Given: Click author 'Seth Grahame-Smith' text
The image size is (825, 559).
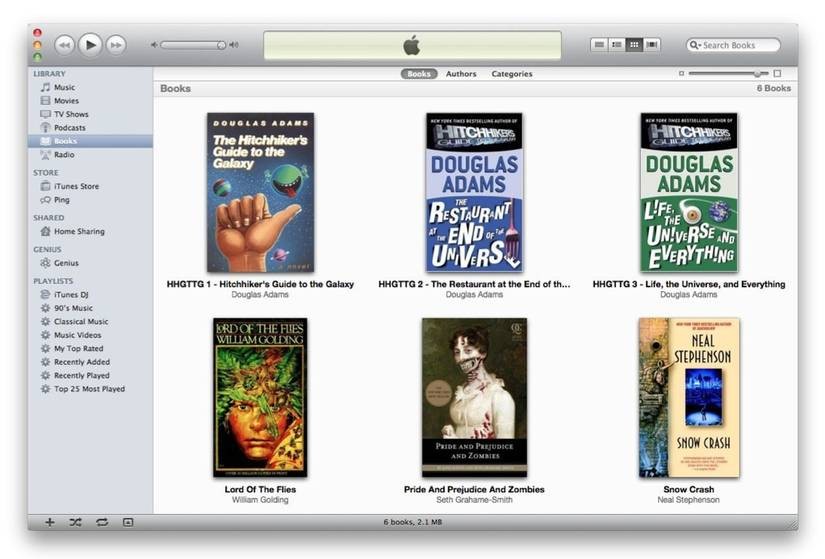Looking at the screenshot, I should tap(474, 500).
